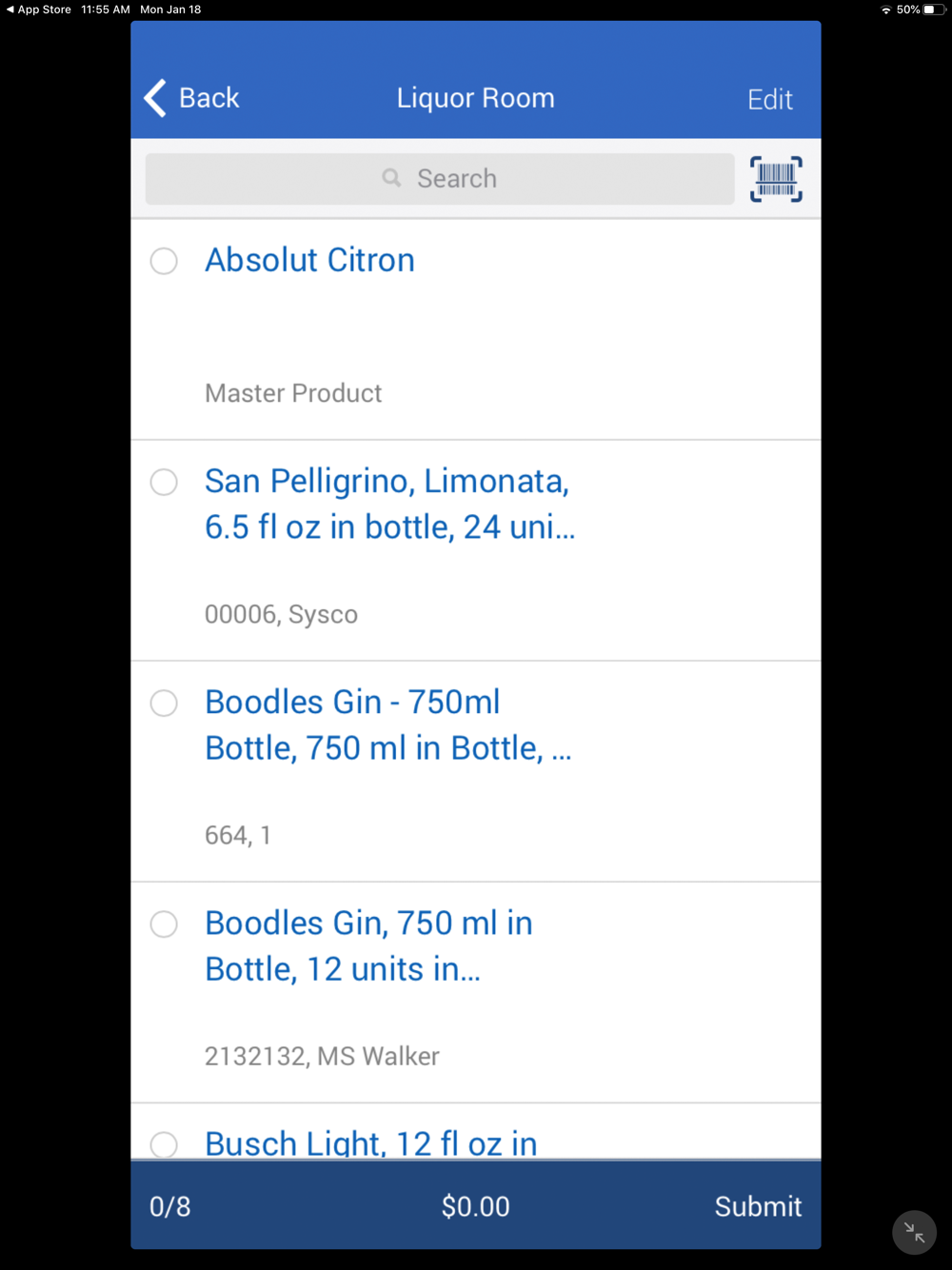Click the Mon Jan 18 date
The height and width of the screenshot is (1270, 952).
click(x=170, y=10)
